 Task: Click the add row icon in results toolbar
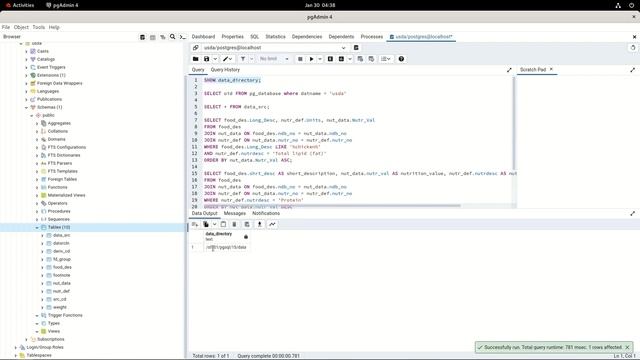(x=195, y=224)
